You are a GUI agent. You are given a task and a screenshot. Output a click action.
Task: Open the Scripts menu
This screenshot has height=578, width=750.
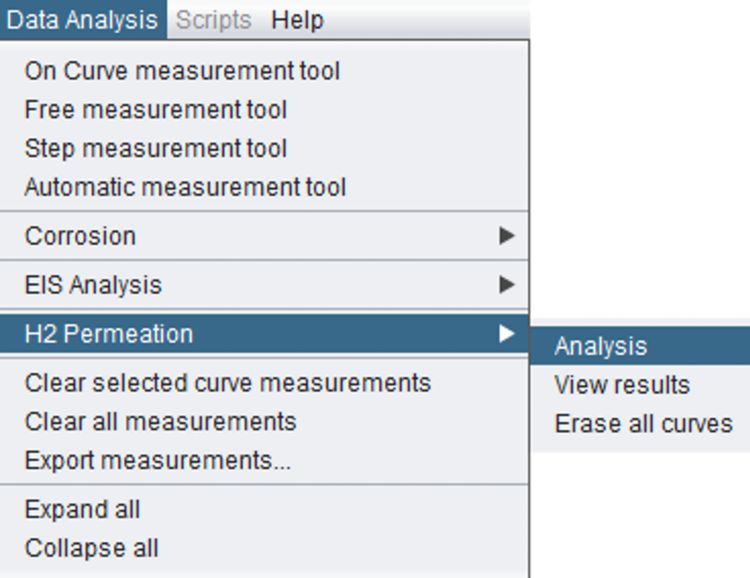click(x=213, y=20)
